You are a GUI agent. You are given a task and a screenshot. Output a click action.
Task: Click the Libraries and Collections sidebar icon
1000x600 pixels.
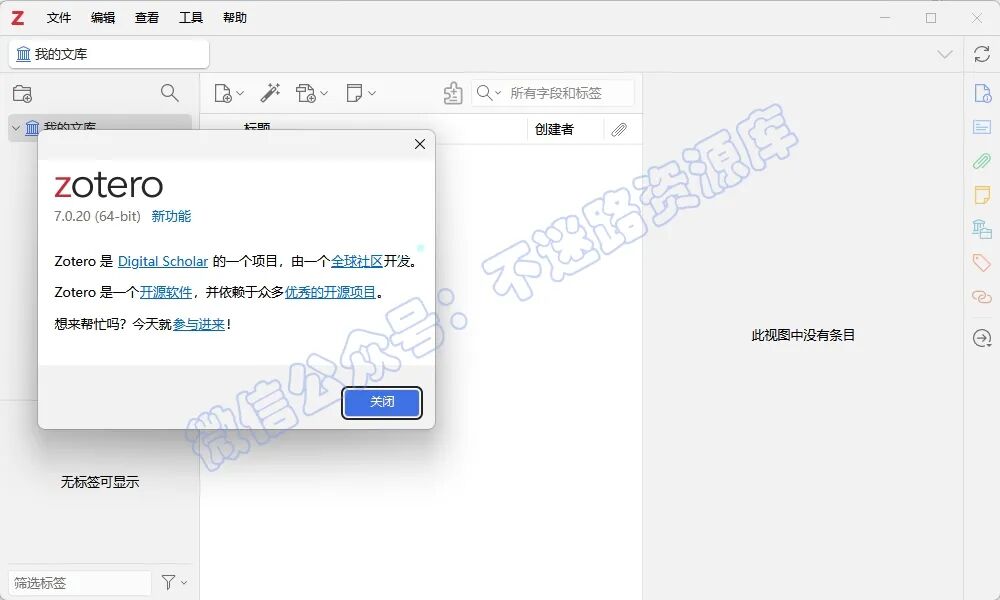point(982,229)
